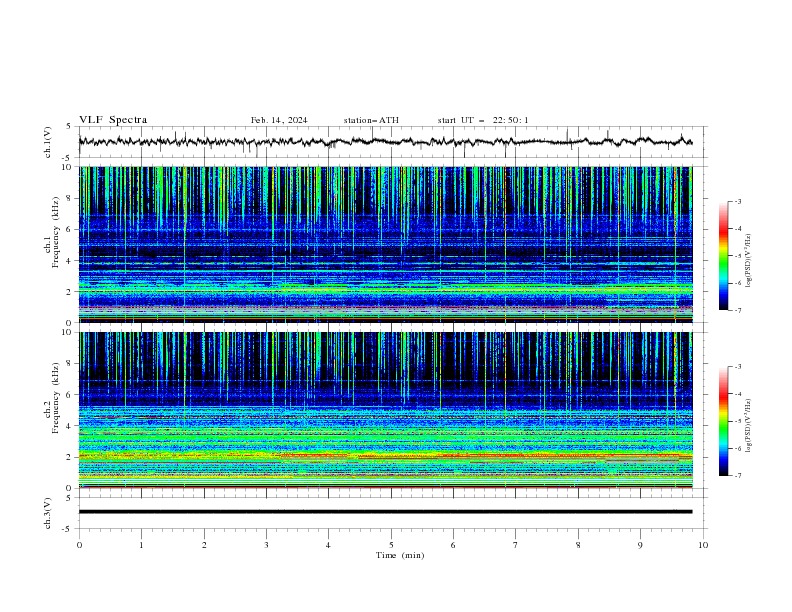Click the ch.1 spectrogram color scale bar
The width and height of the screenshot is (792, 612).
point(723,256)
